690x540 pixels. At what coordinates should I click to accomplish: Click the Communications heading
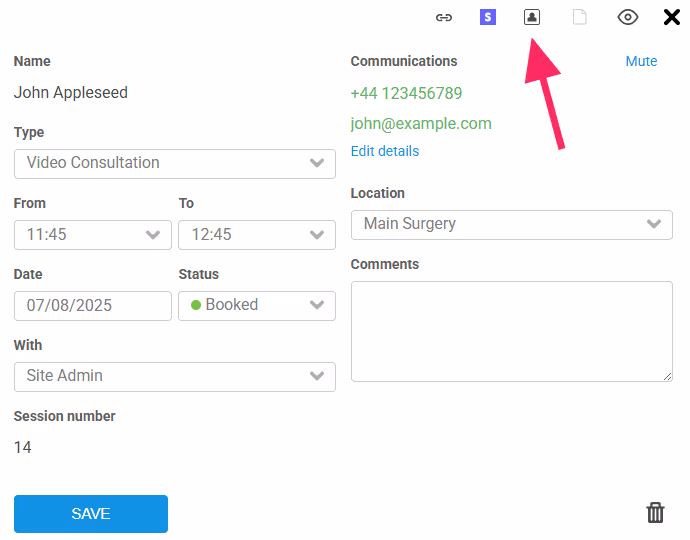coord(404,61)
